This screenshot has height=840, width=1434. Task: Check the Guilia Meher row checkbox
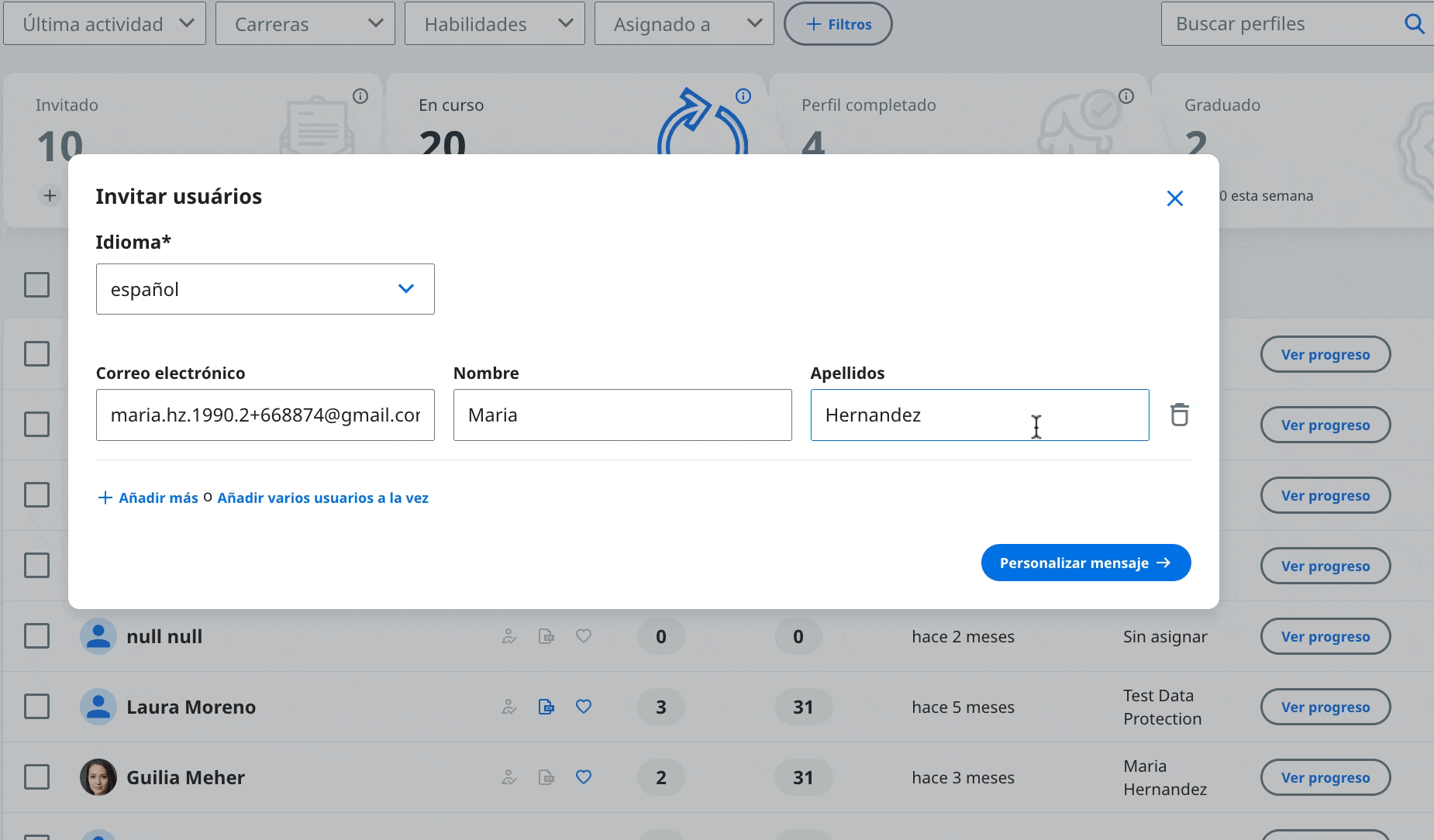coord(36,777)
